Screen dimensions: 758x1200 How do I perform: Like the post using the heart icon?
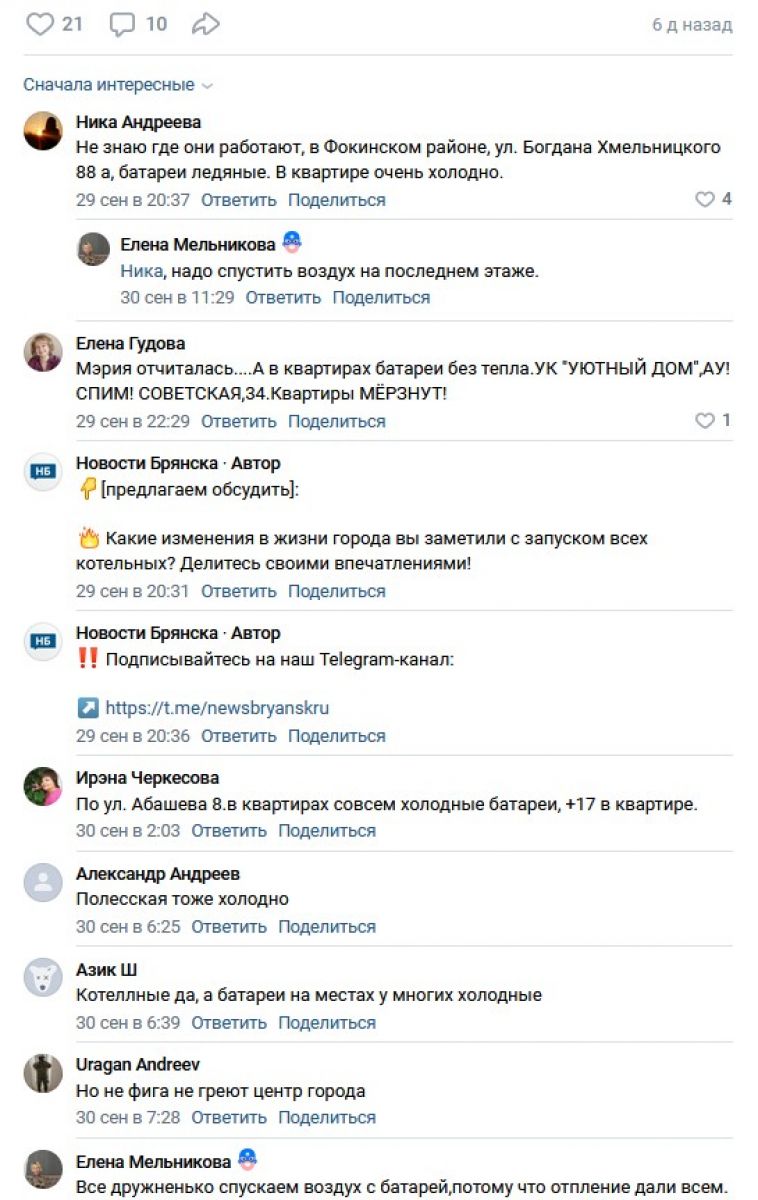(39, 25)
